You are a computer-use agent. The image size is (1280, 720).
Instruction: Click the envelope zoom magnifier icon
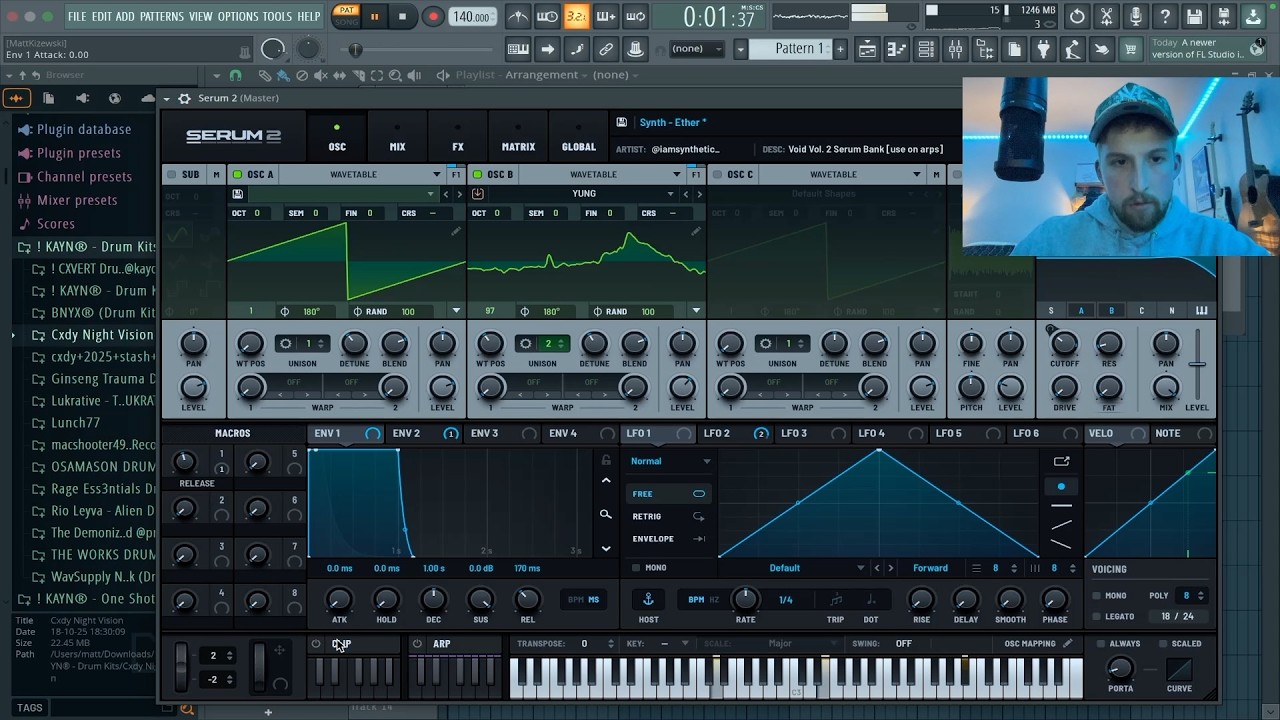tap(605, 514)
